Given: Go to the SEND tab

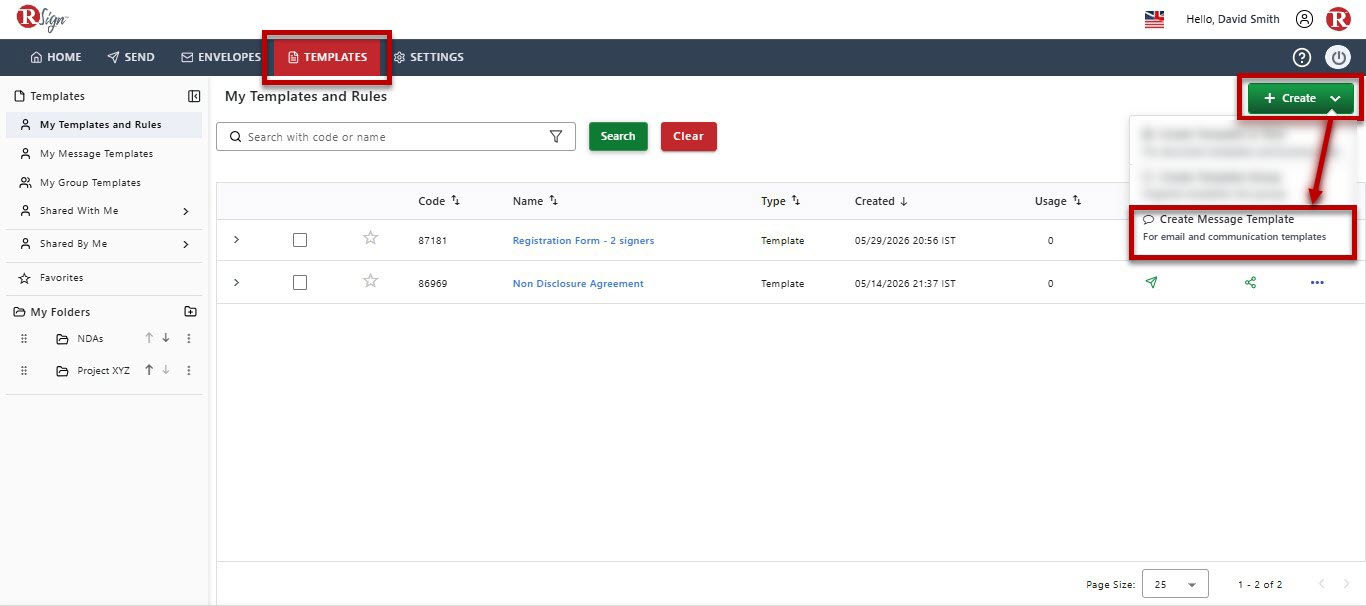Looking at the screenshot, I should tap(131, 57).
